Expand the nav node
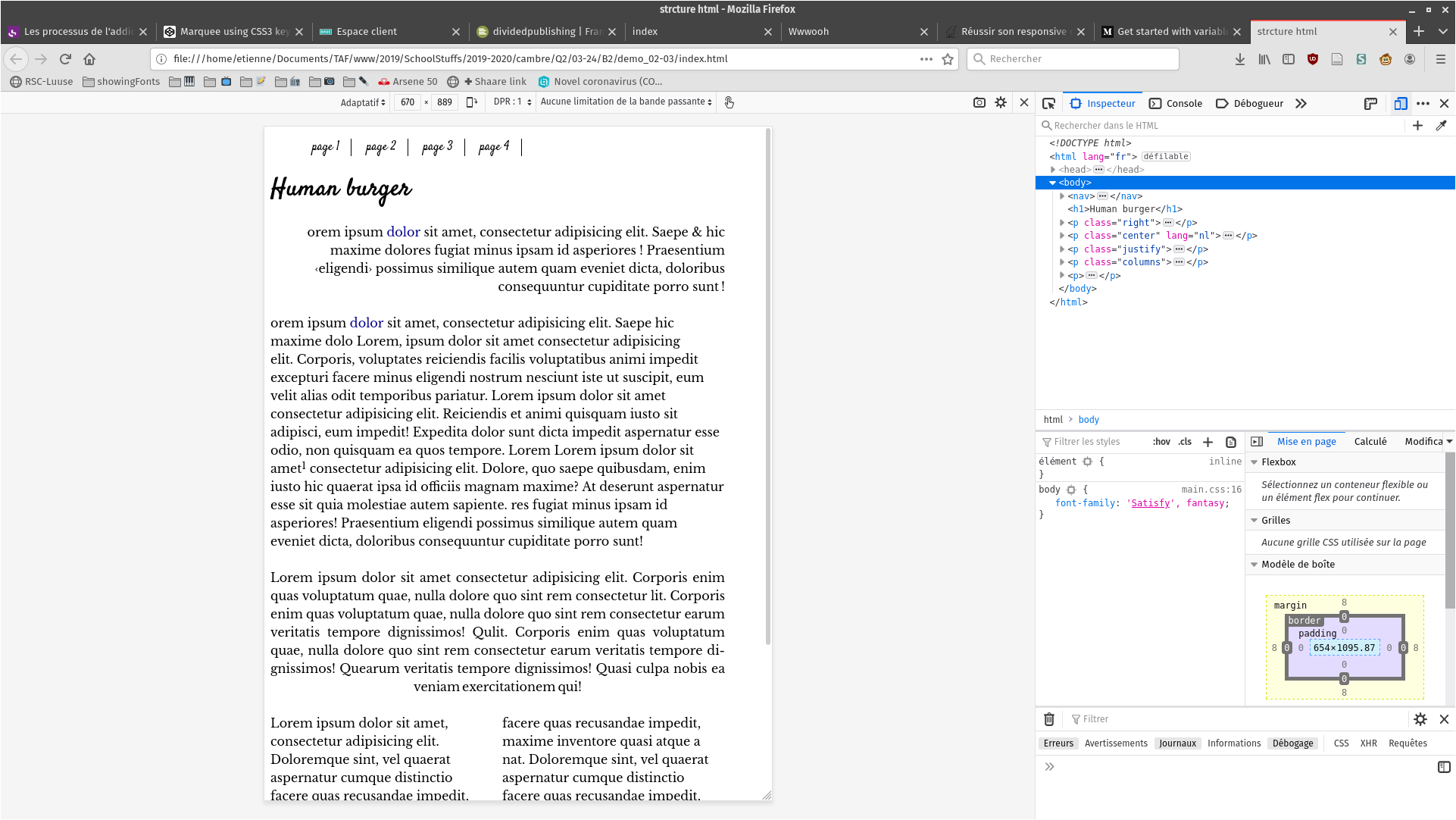1456x820 pixels. pyautogui.click(x=1062, y=196)
